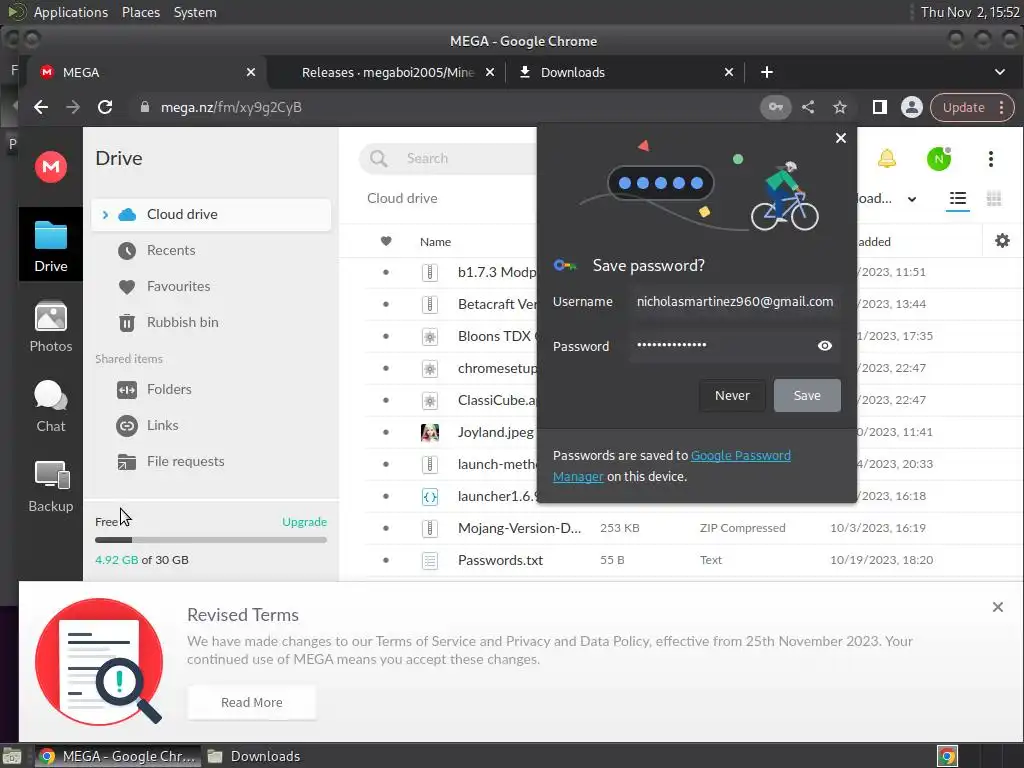Click the favourite heart column header
The width and height of the screenshot is (1024, 768).
tap(386, 242)
